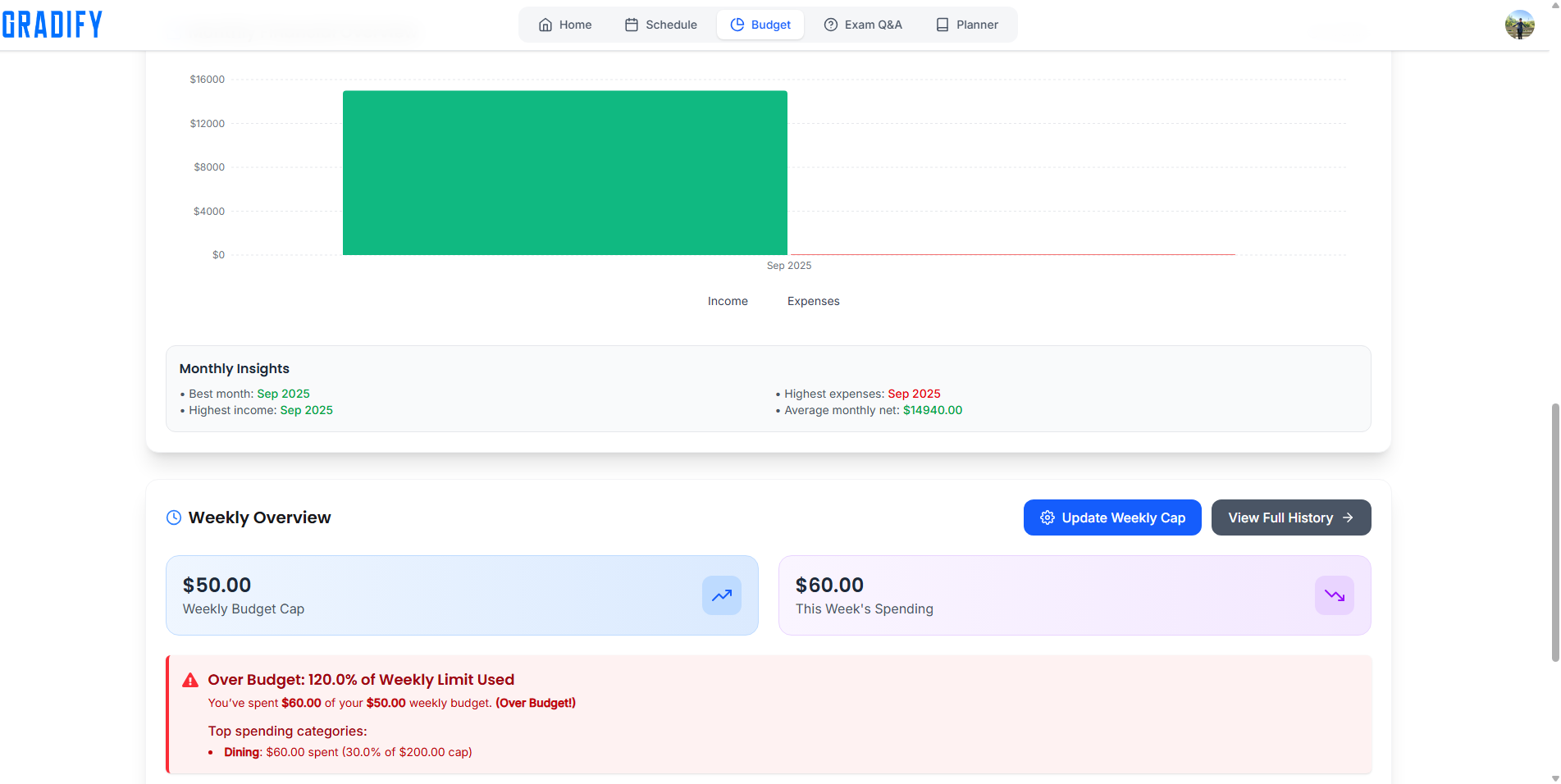1561x784 pixels.
Task: Click best month Sep 2025 value
Action: pos(283,394)
